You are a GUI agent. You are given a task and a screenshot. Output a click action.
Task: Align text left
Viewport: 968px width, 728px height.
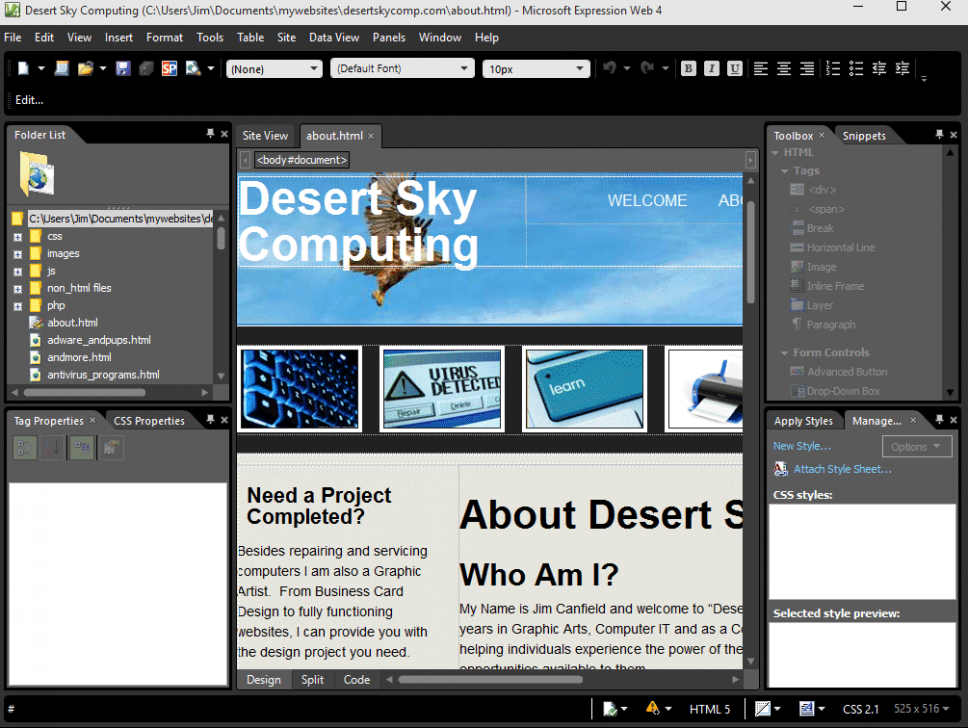tap(761, 69)
